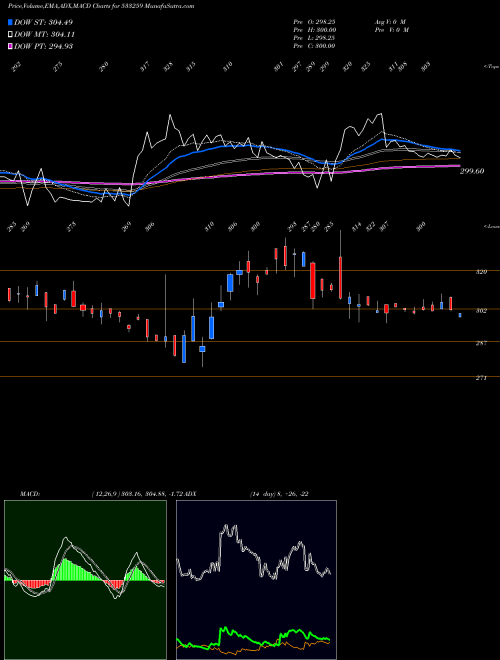Click the 'Pre V: 0 M' volume label
Viewport: 500px width, 660px height.
point(393,29)
